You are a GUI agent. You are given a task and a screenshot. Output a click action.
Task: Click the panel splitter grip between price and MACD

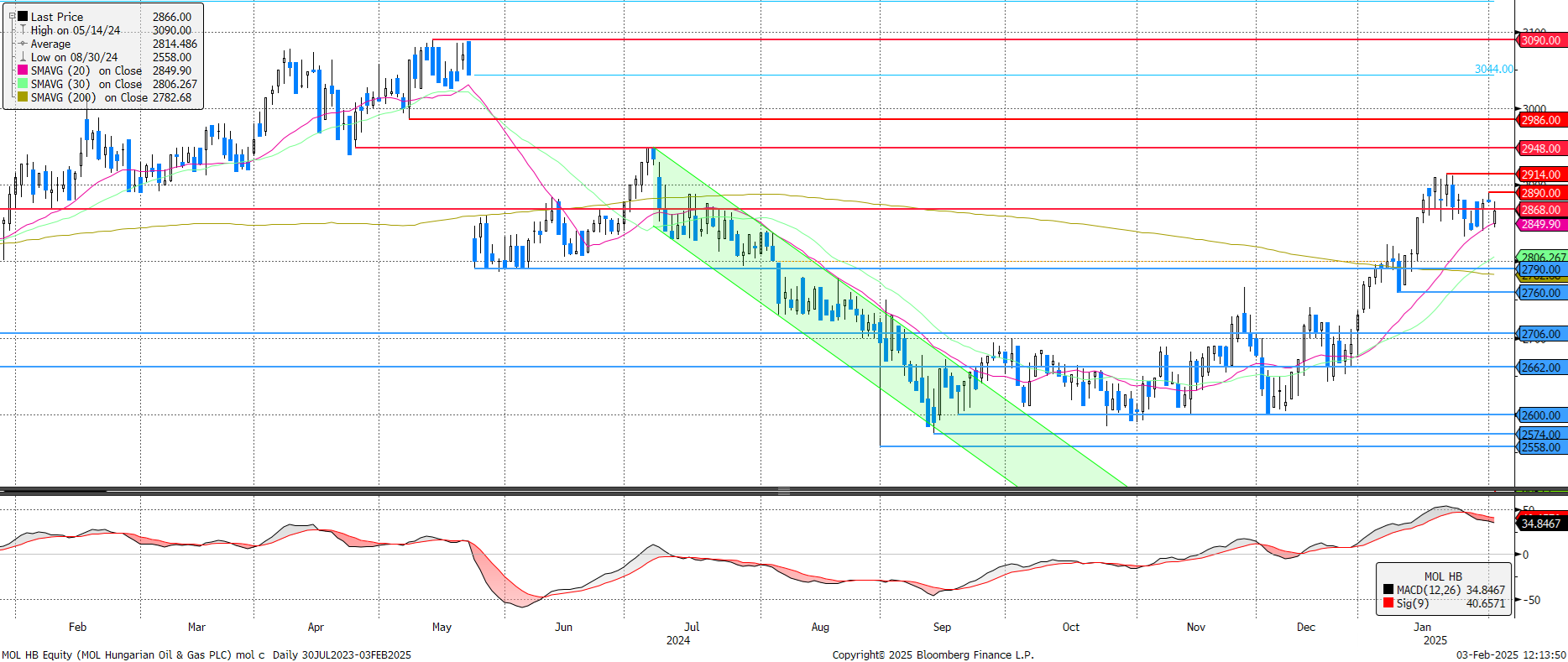(x=783, y=491)
